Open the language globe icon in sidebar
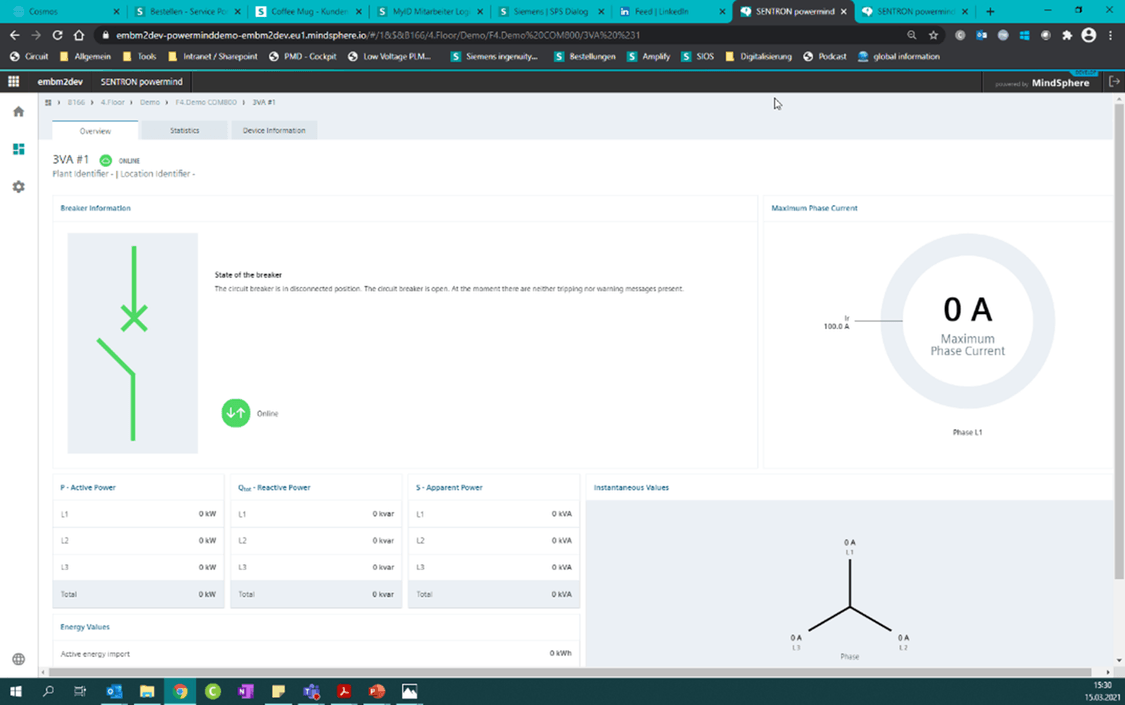Screen dimensions: 1125x705 (19, 659)
